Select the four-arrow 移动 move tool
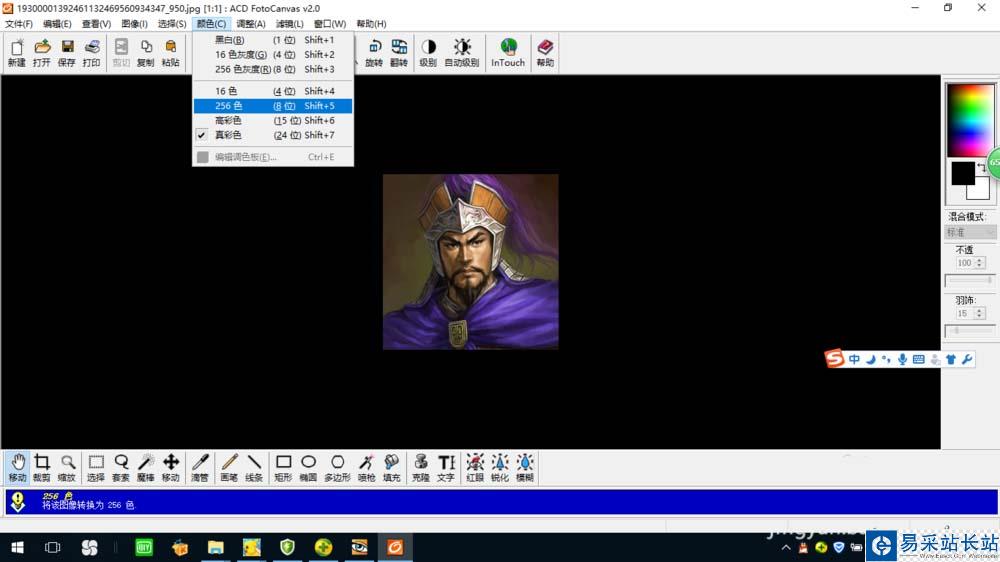1000x562 pixels. (170, 468)
